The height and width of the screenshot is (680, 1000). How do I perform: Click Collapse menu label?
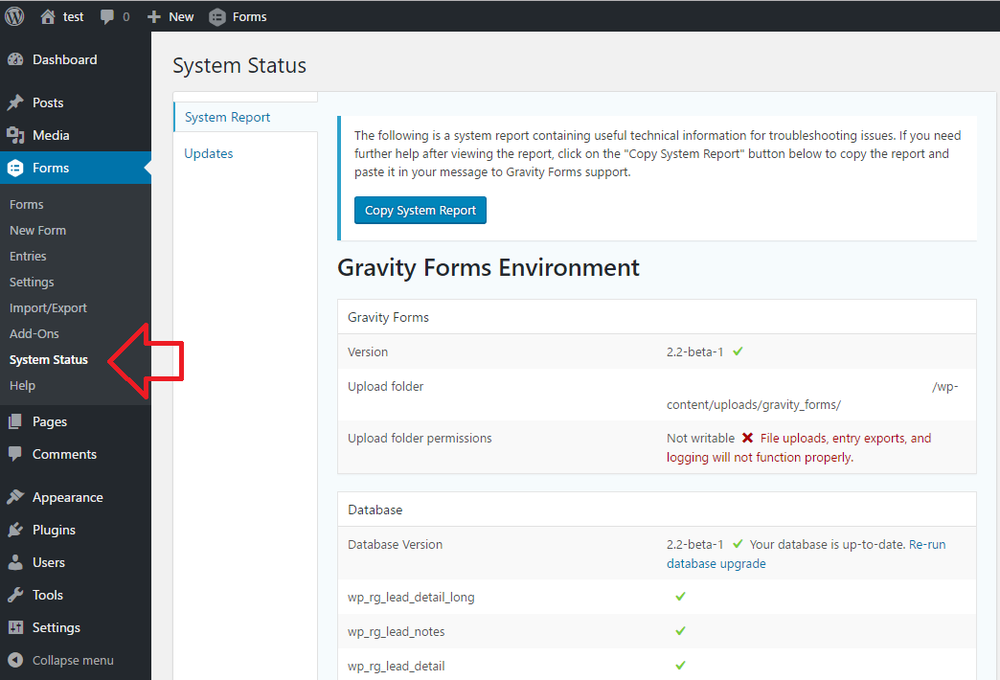73,660
